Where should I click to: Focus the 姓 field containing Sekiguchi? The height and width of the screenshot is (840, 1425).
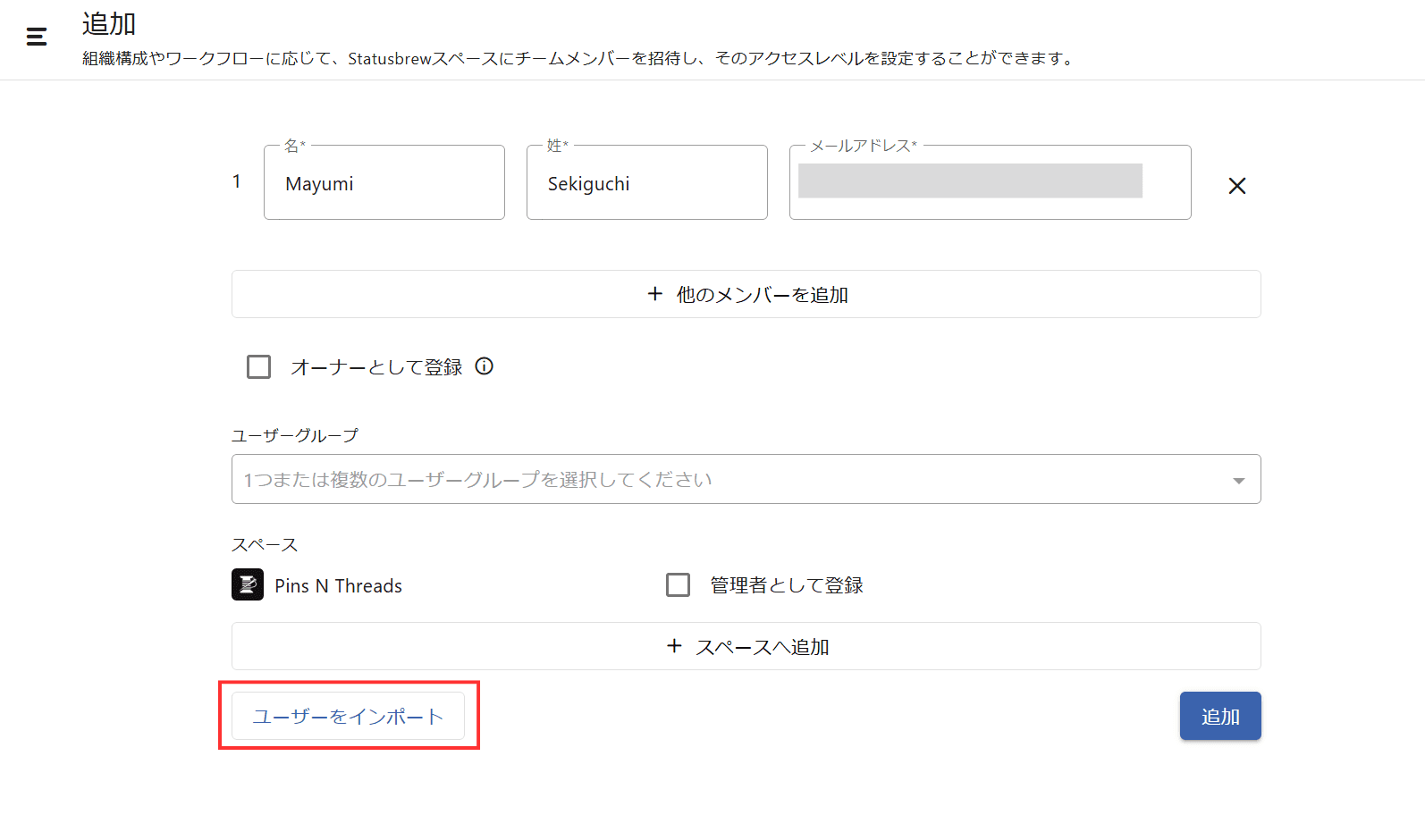tap(646, 184)
